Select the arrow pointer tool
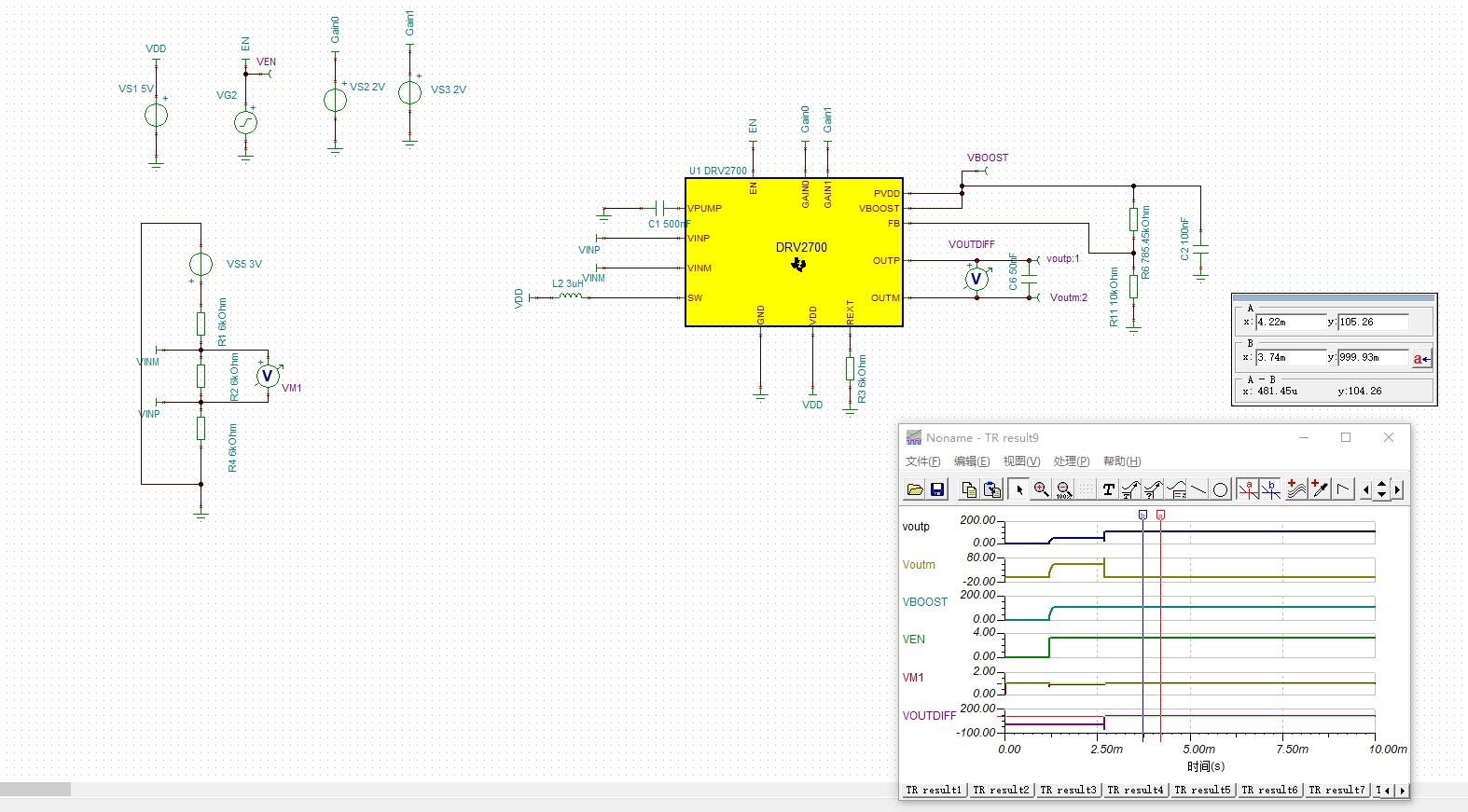Image resolution: width=1468 pixels, height=812 pixels. pyautogui.click(x=1018, y=489)
